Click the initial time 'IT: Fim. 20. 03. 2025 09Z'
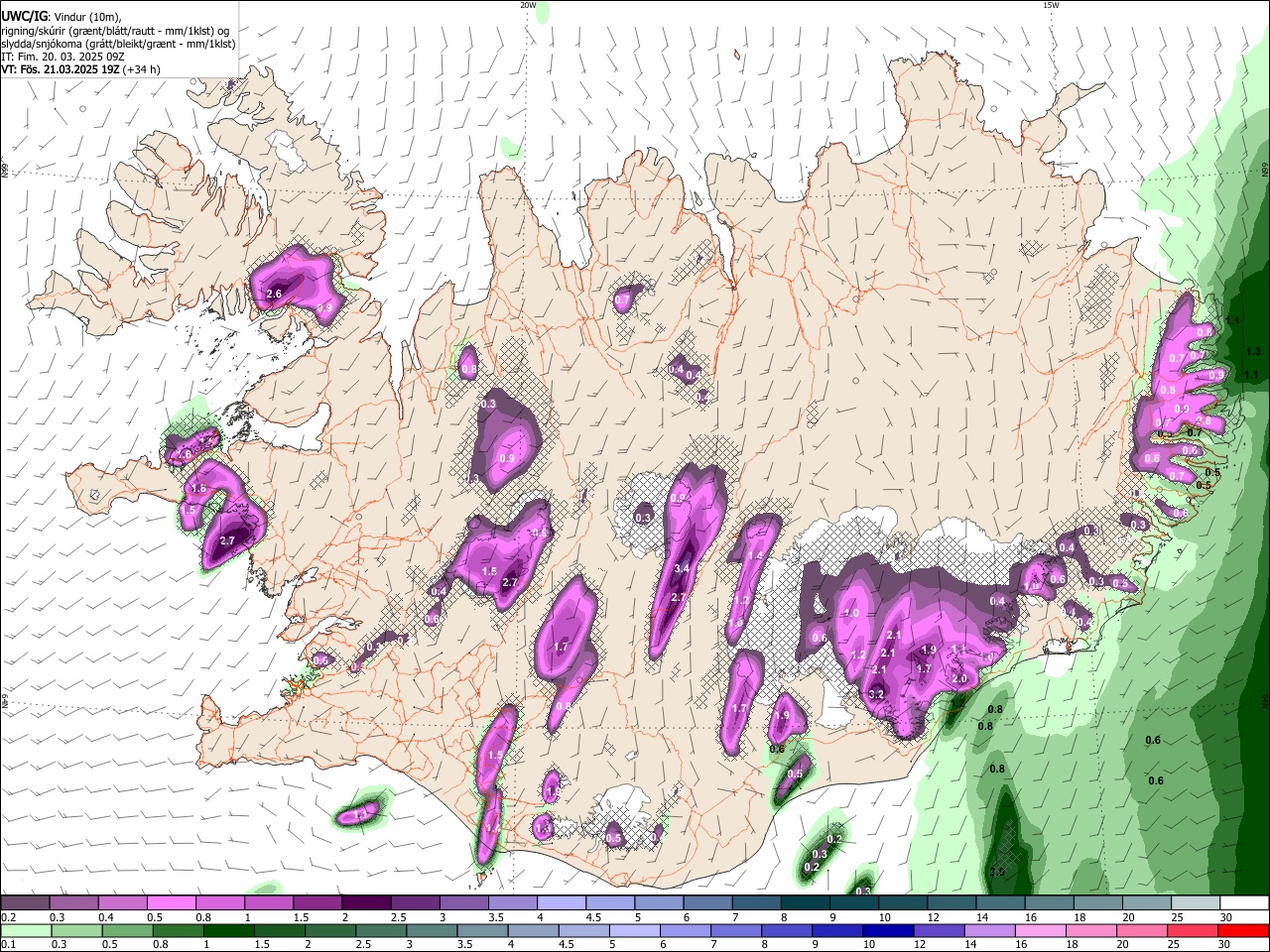The width and height of the screenshot is (1270, 952). click(x=63, y=57)
